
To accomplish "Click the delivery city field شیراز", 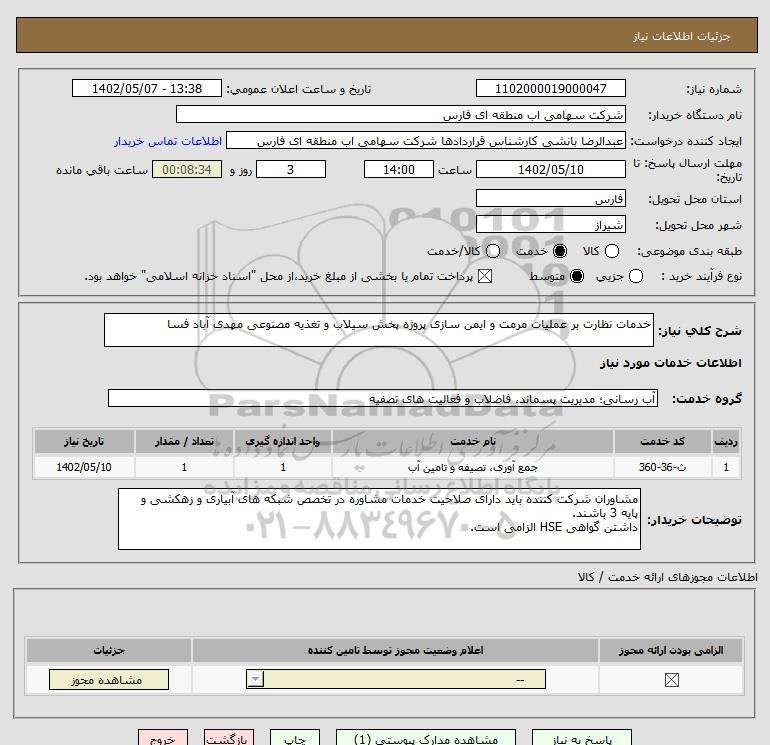I will coord(550,224).
